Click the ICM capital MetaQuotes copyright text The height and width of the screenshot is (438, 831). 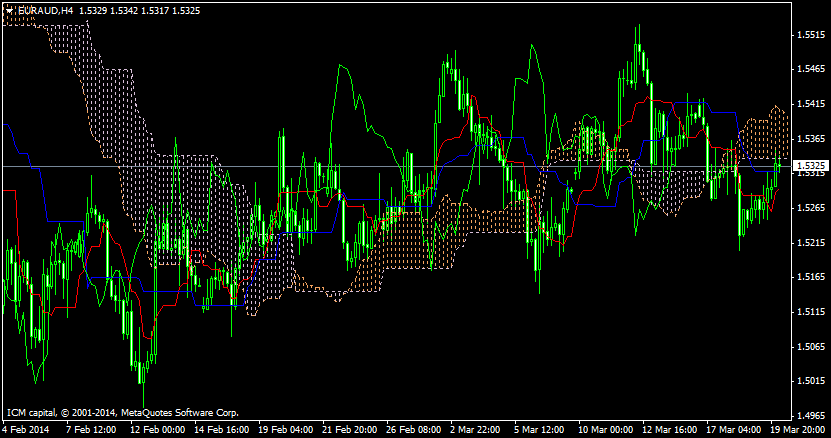point(122,413)
